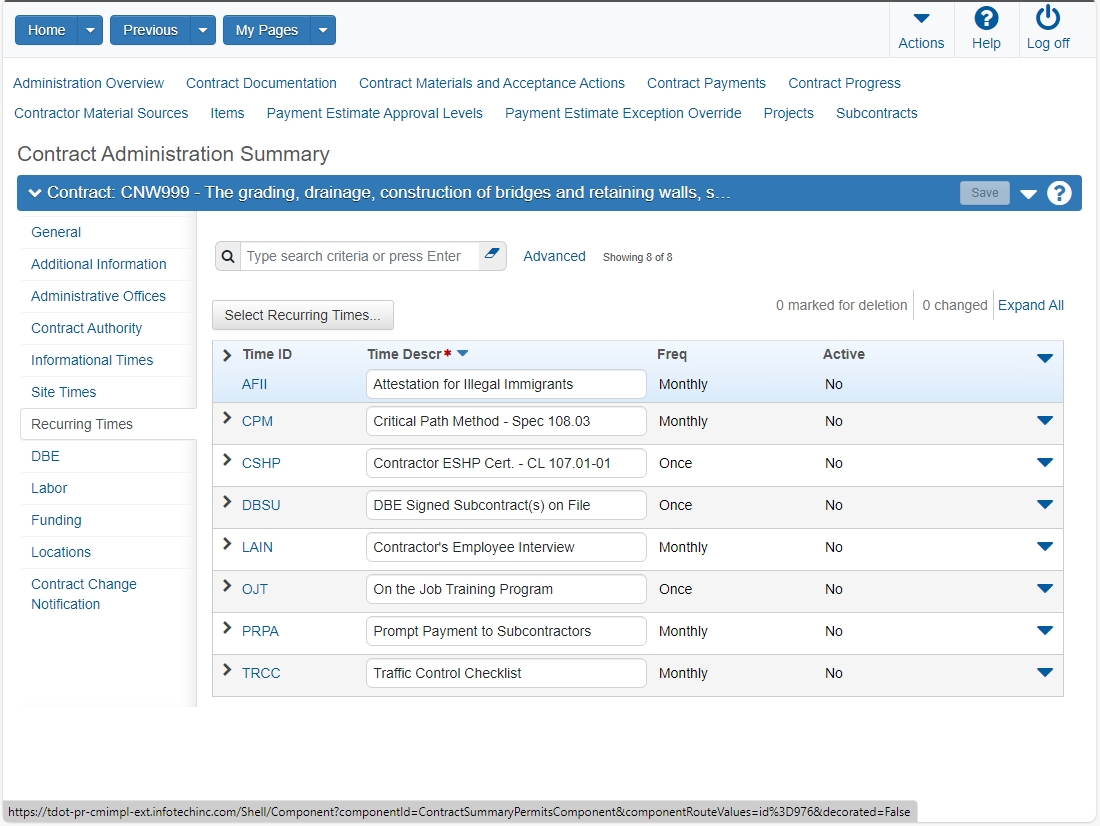Open the contract header actions arrow
Viewport: 1100px width, 826px height.
[1028, 194]
